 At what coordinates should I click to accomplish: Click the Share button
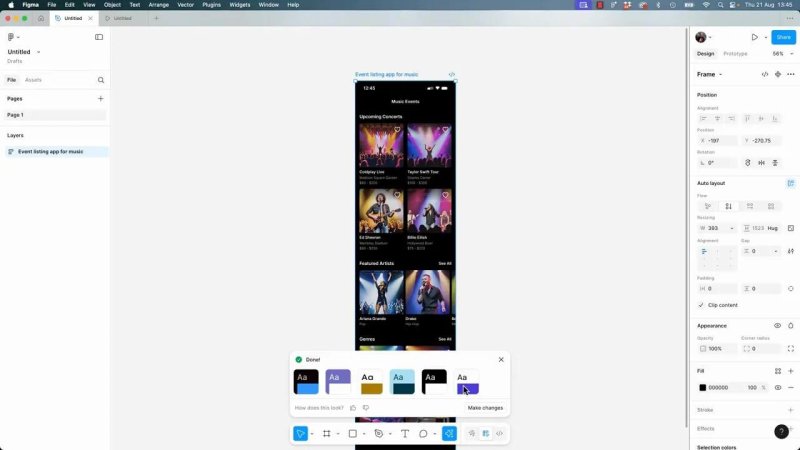tap(783, 37)
